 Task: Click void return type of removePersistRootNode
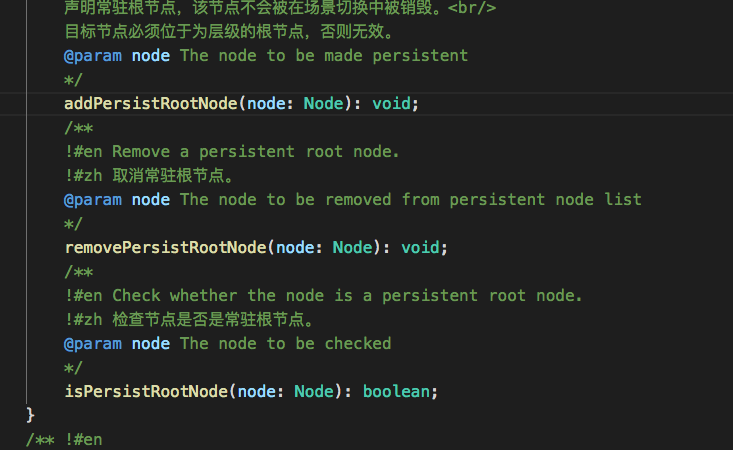[420, 247]
